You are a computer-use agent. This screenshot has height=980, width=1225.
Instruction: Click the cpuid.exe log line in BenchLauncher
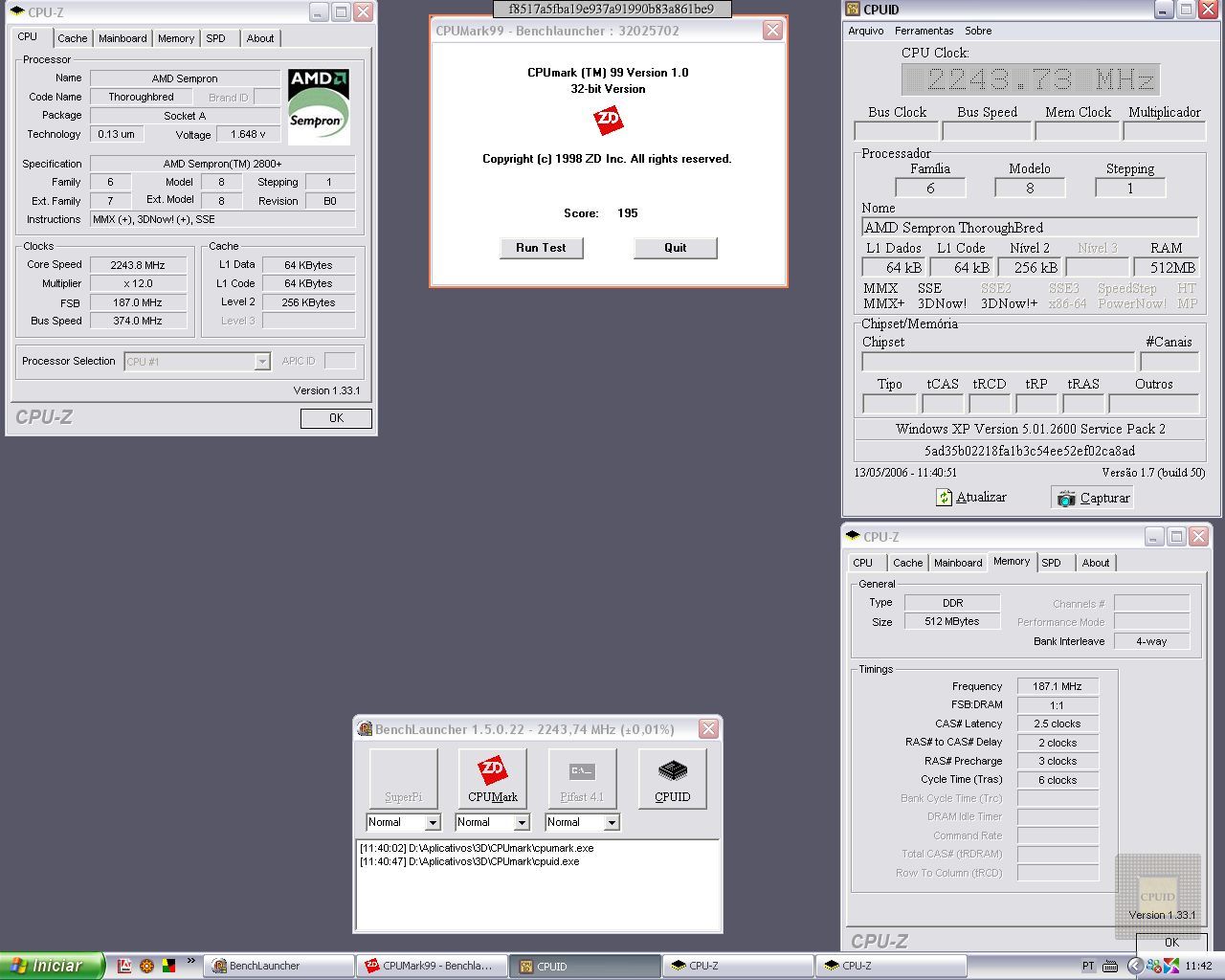pyautogui.click(x=469, y=861)
